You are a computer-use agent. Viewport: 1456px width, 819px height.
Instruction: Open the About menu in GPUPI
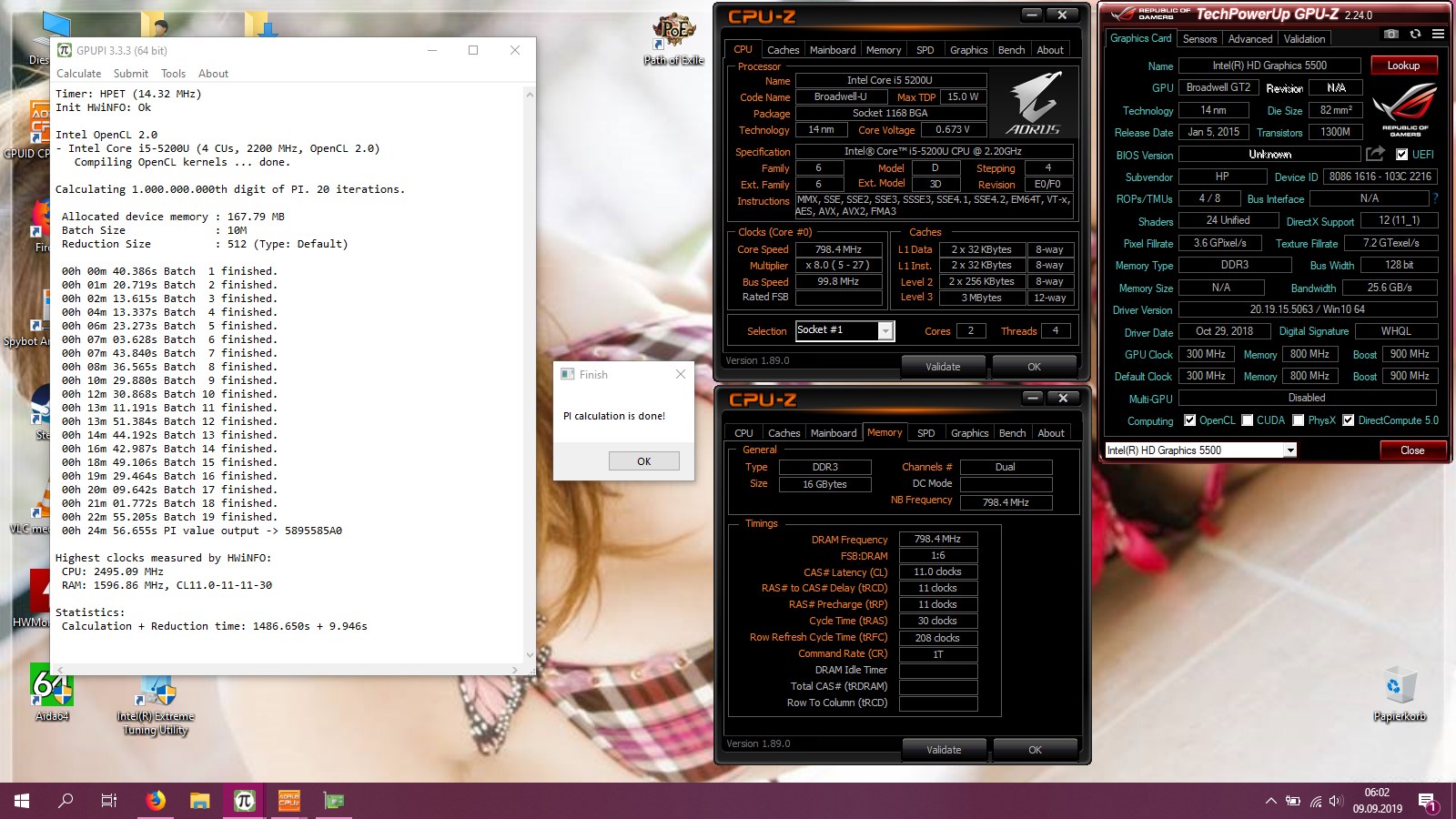coord(213,74)
